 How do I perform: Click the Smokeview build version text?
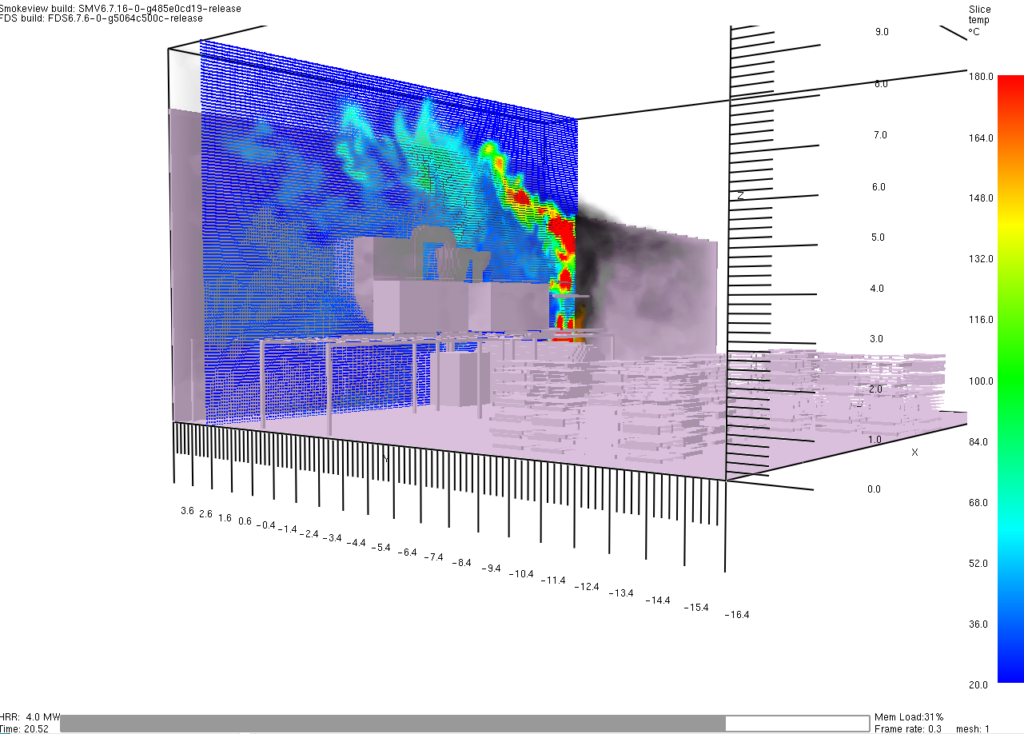click(x=101, y=6)
